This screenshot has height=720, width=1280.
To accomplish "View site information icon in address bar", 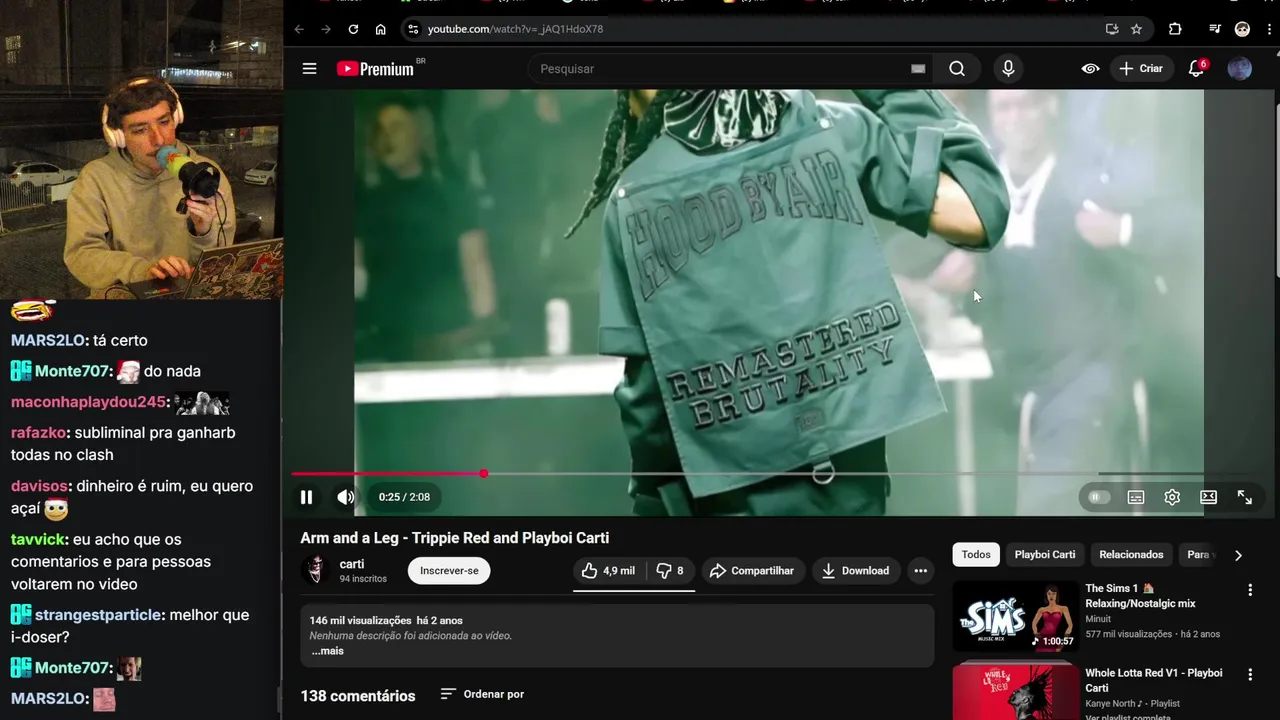I will pyautogui.click(x=413, y=29).
